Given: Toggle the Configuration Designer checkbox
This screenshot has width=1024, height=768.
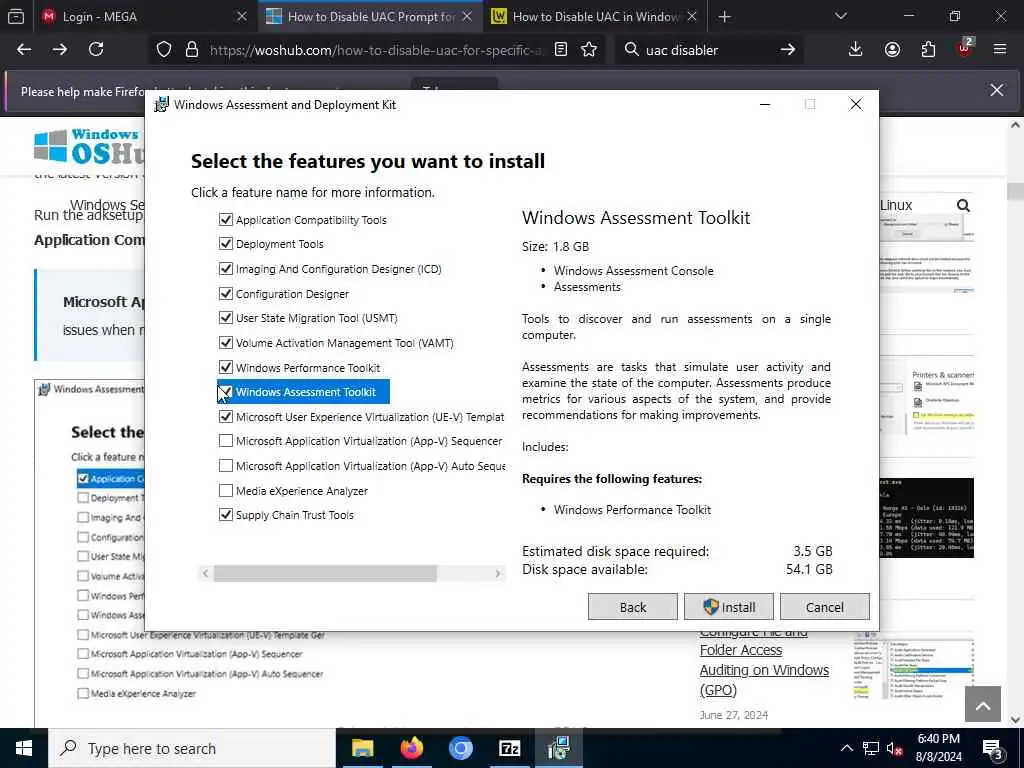Looking at the screenshot, I should (x=226, y=293).
